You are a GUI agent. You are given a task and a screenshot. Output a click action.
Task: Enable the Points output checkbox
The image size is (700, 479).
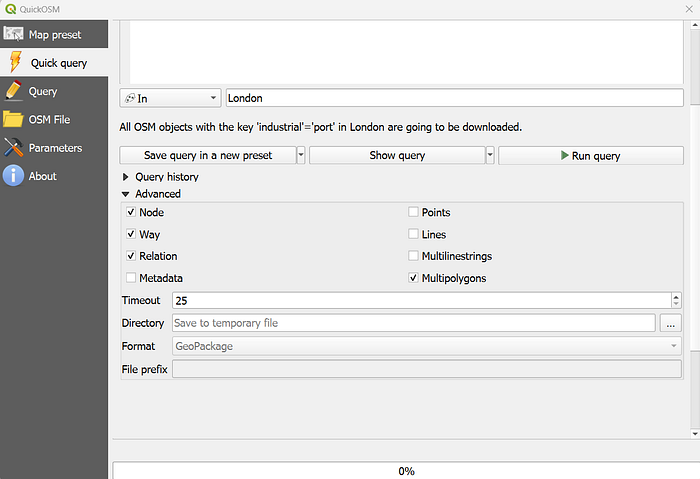tap(413, 212)
